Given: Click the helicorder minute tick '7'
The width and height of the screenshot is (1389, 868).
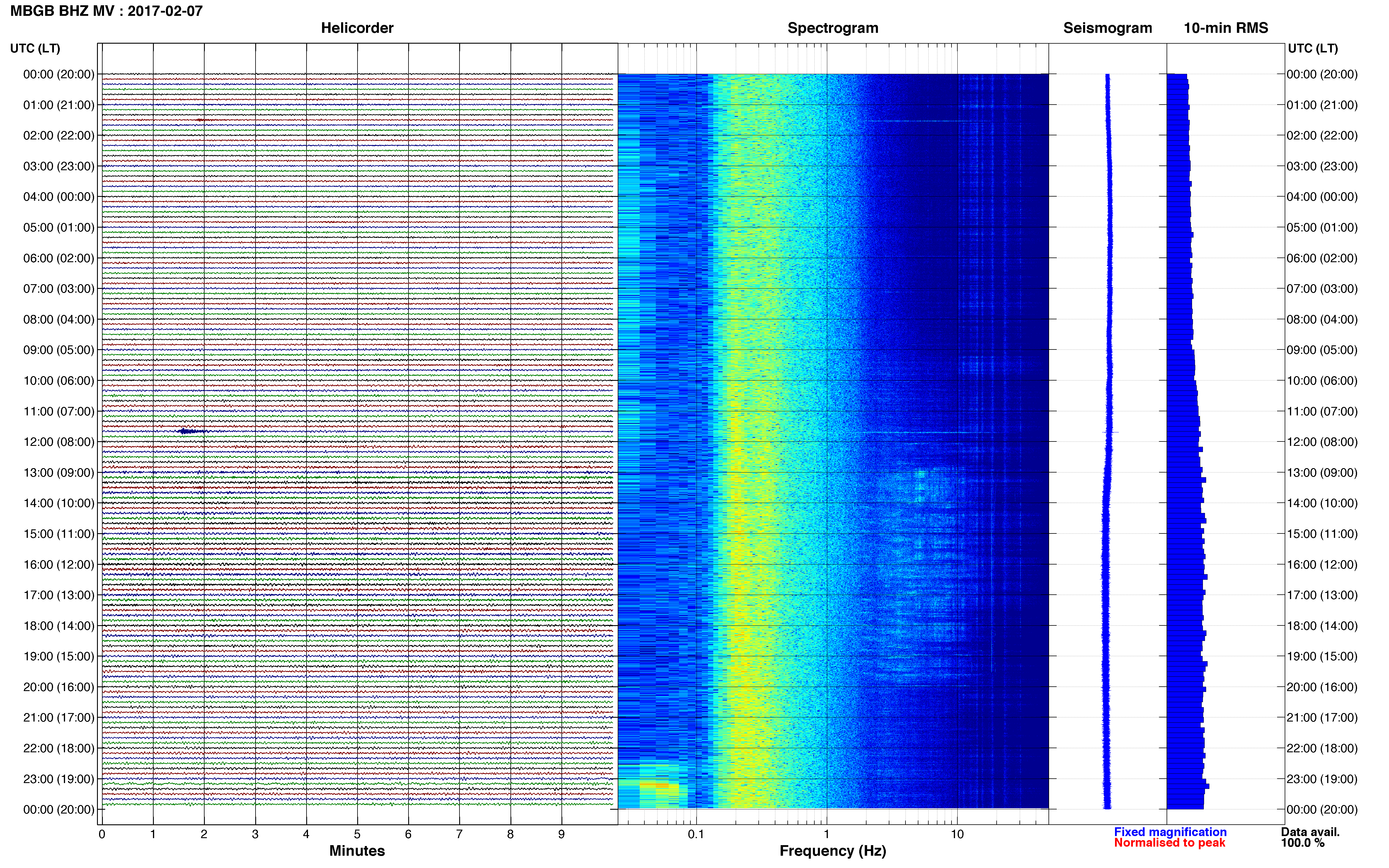Looking at the screenshot, I should (x=459, y=835).
